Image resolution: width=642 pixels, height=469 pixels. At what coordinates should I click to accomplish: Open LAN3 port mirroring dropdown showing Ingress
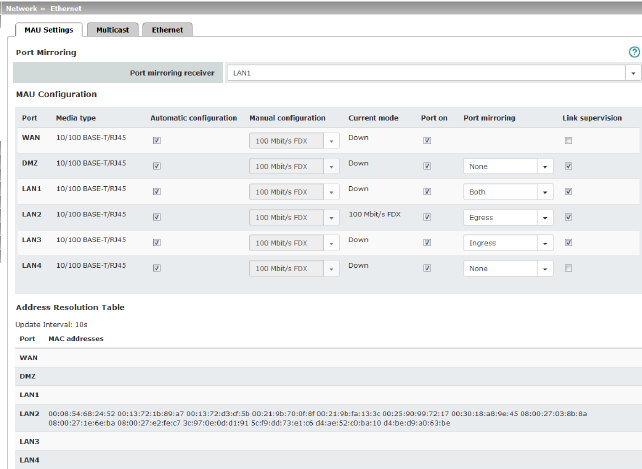[x=508, y=243]
